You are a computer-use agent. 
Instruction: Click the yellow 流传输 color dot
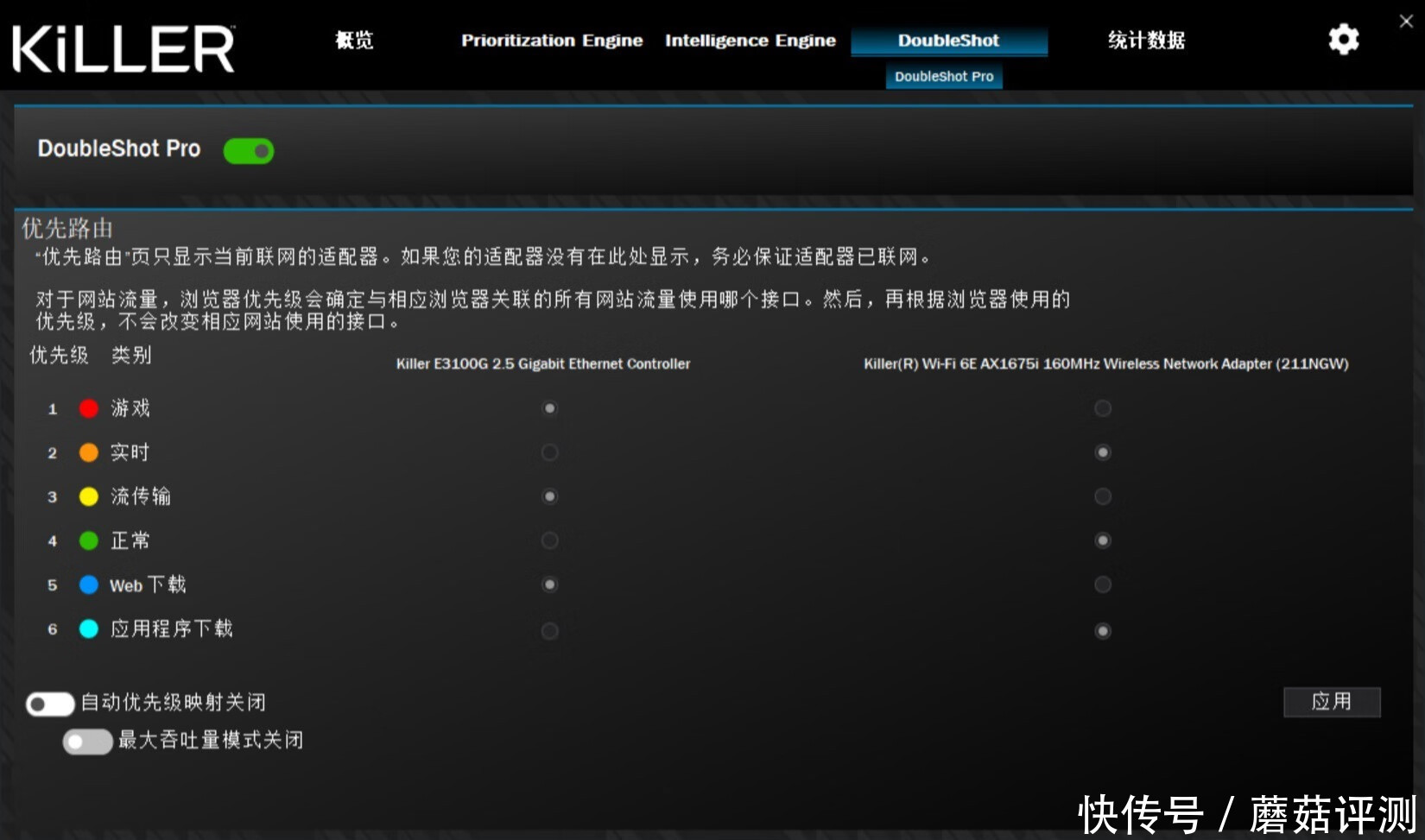(x=88, y=496)
